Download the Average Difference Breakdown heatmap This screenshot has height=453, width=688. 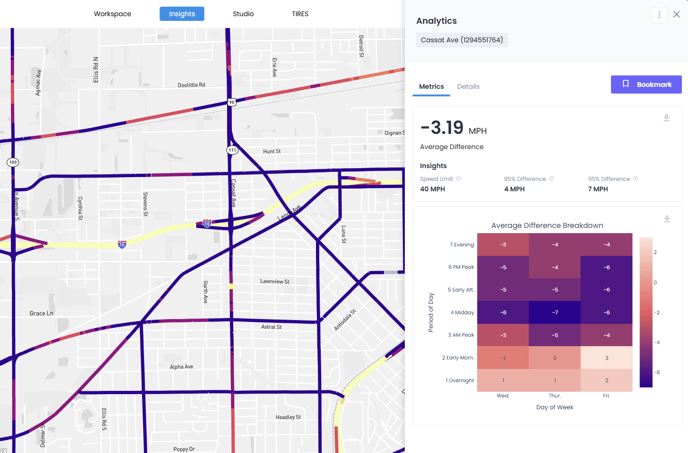point(667,219)
